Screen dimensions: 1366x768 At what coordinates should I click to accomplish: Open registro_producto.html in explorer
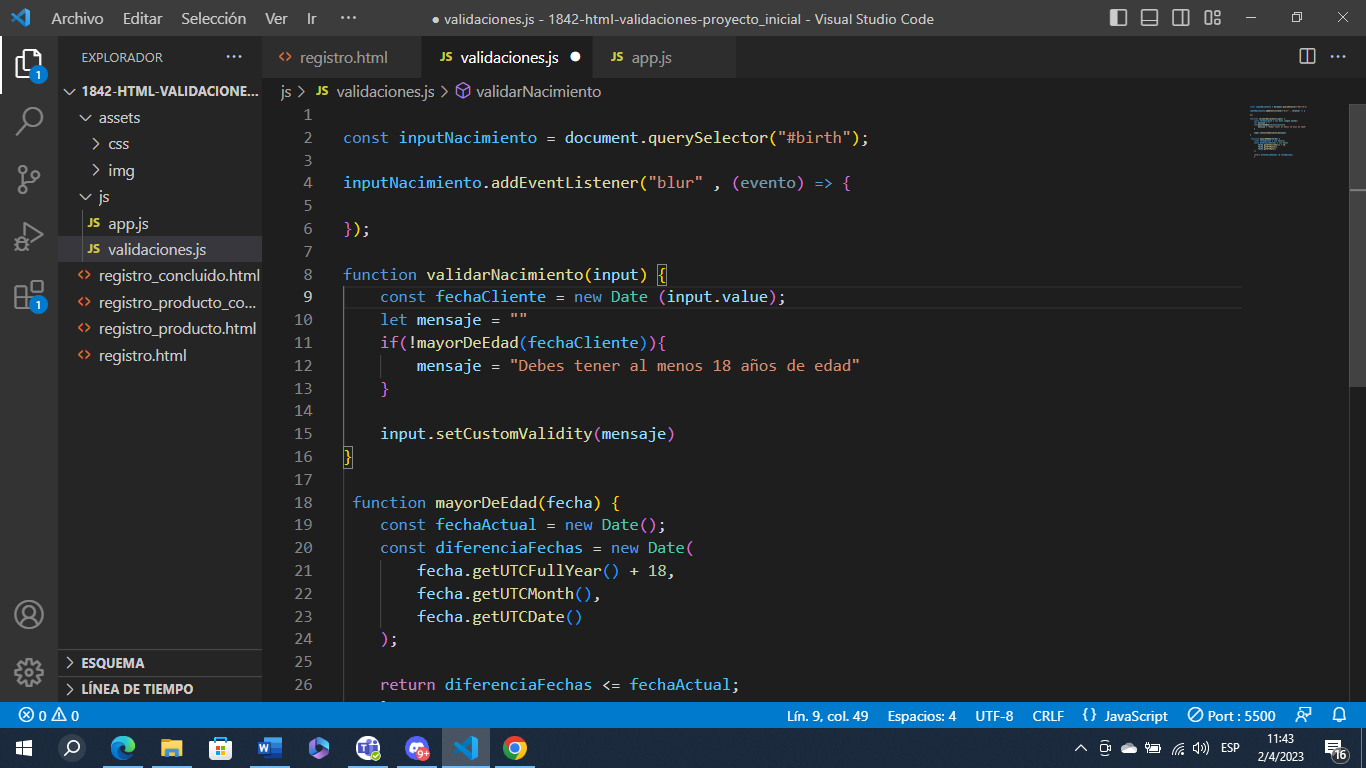(160, 328)
